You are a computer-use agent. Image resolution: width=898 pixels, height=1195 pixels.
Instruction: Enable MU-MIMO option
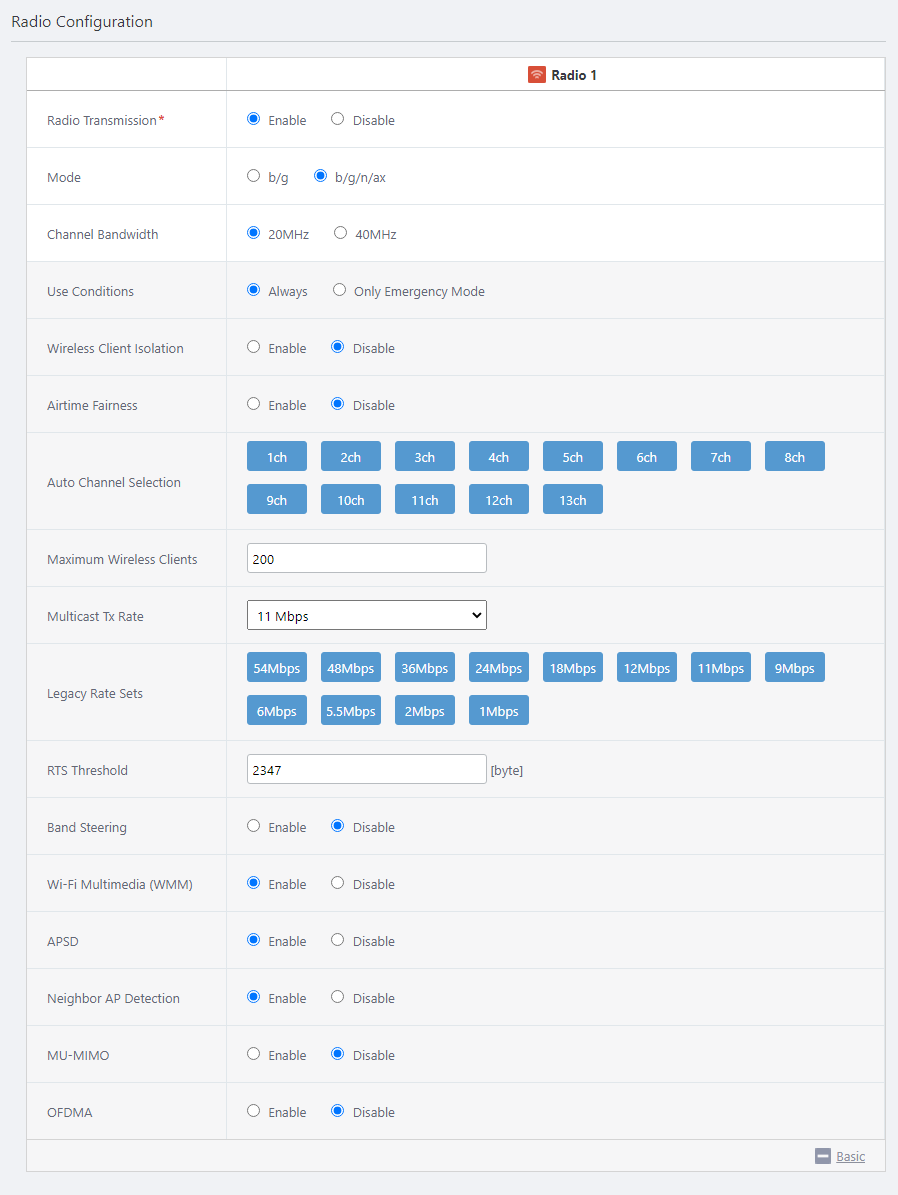point(254,1054)
